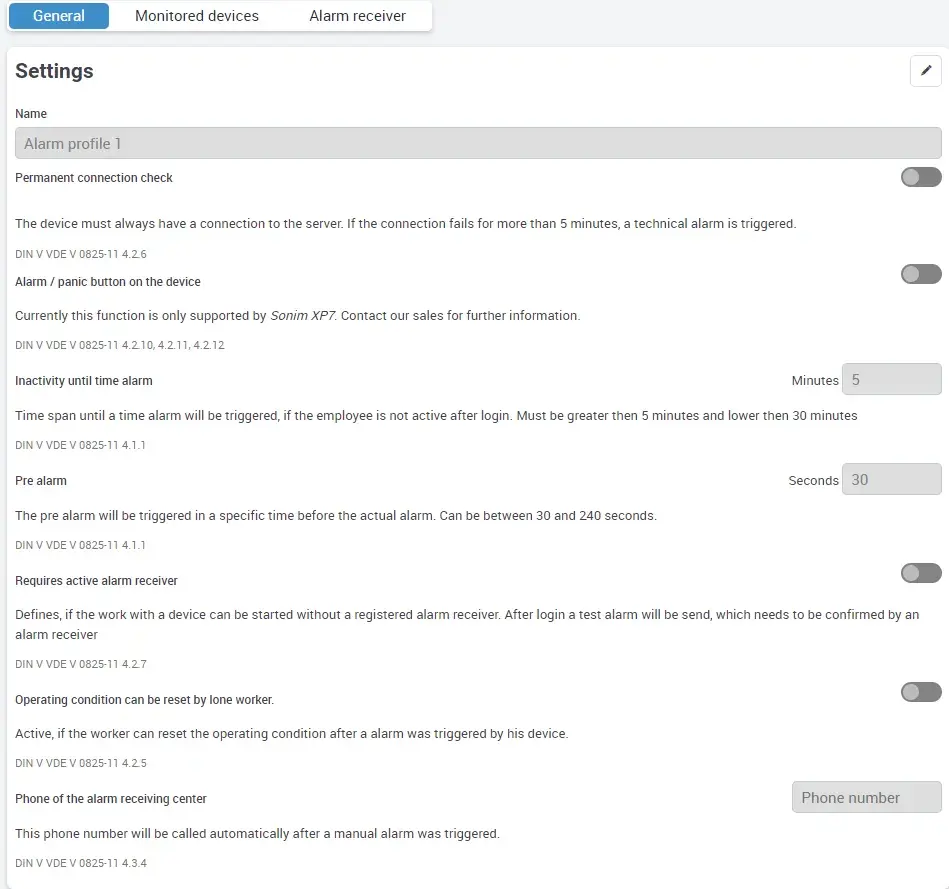Click the DIN V VDE V 0825-11 4.2.6 reference
Viewport: 949px width, 889px height.
click(81, 254)
